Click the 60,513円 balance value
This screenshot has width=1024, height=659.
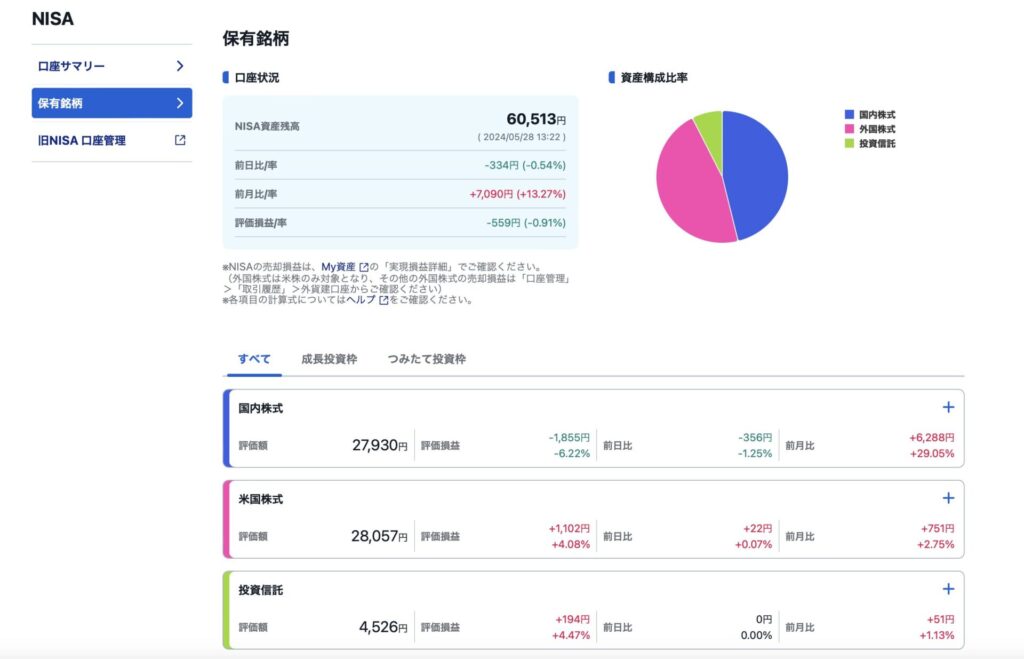tap(536, 120)
